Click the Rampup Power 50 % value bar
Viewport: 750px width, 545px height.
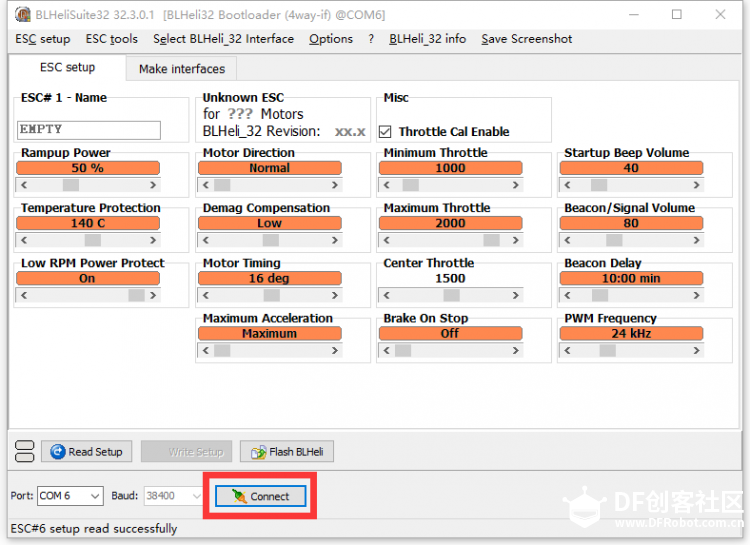tap(88, 168)
